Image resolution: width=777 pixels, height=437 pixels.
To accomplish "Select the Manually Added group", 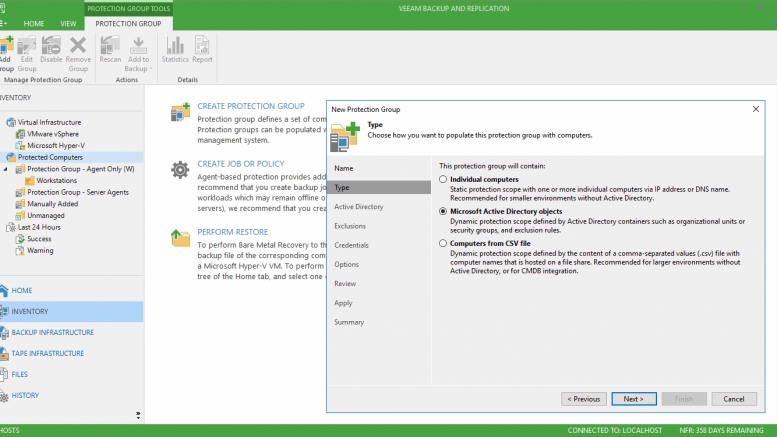I will 53,204.
